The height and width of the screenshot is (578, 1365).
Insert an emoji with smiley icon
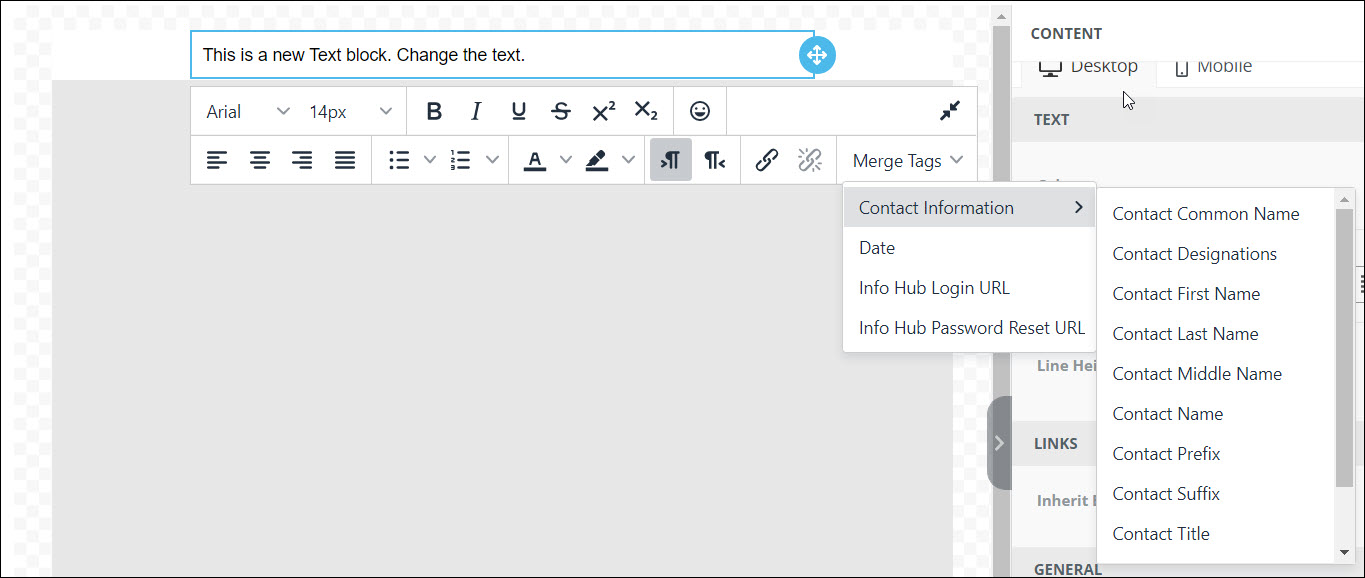700,112
